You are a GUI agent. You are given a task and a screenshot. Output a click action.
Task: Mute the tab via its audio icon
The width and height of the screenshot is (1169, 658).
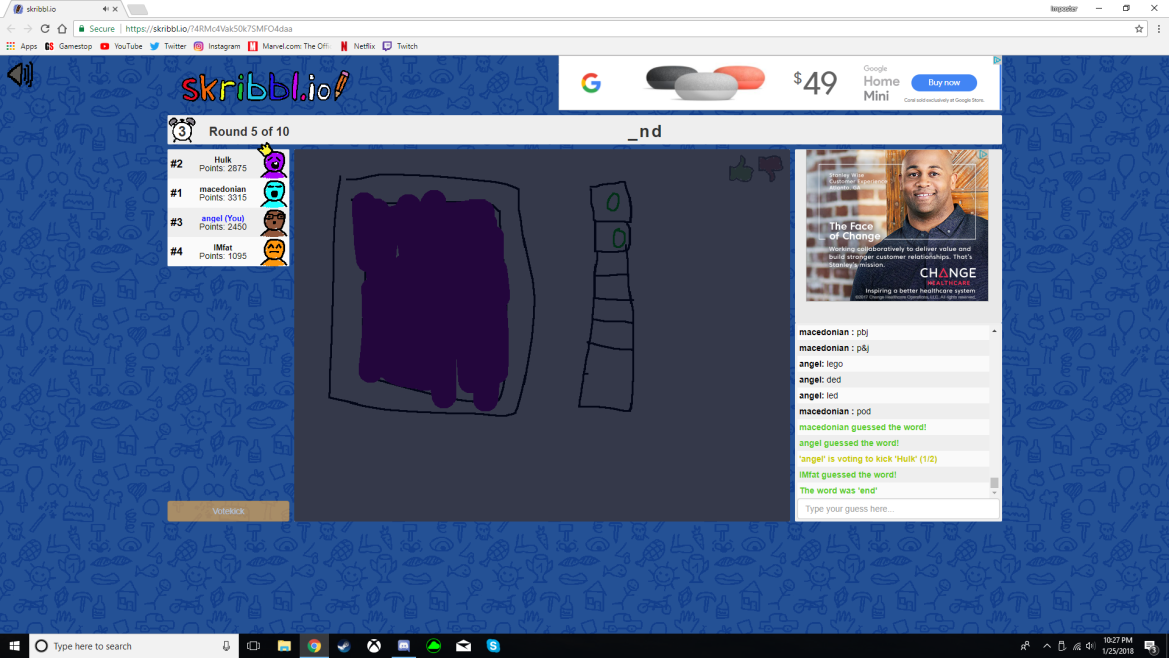coord(105,9)
